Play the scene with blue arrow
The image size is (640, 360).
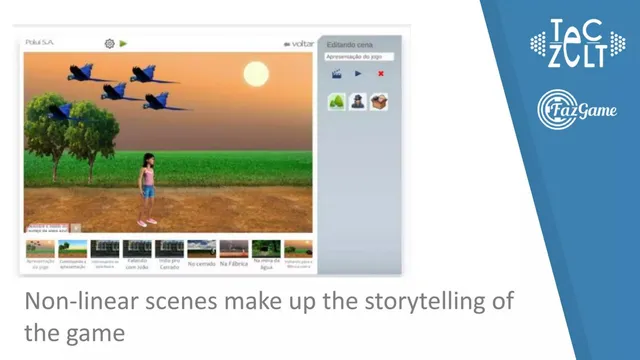tap(358, 73)
